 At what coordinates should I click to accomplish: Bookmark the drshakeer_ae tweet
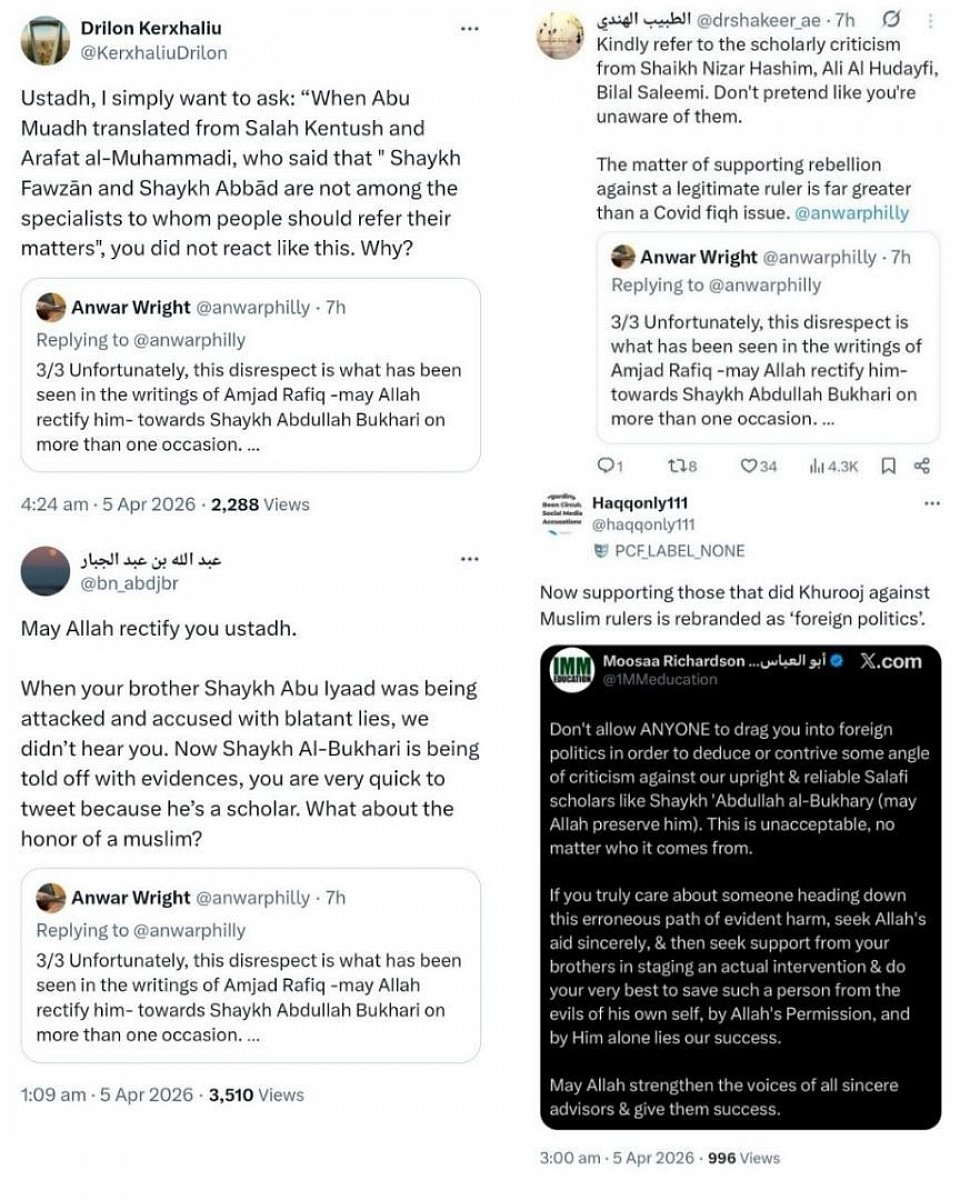tap(888, 465)
